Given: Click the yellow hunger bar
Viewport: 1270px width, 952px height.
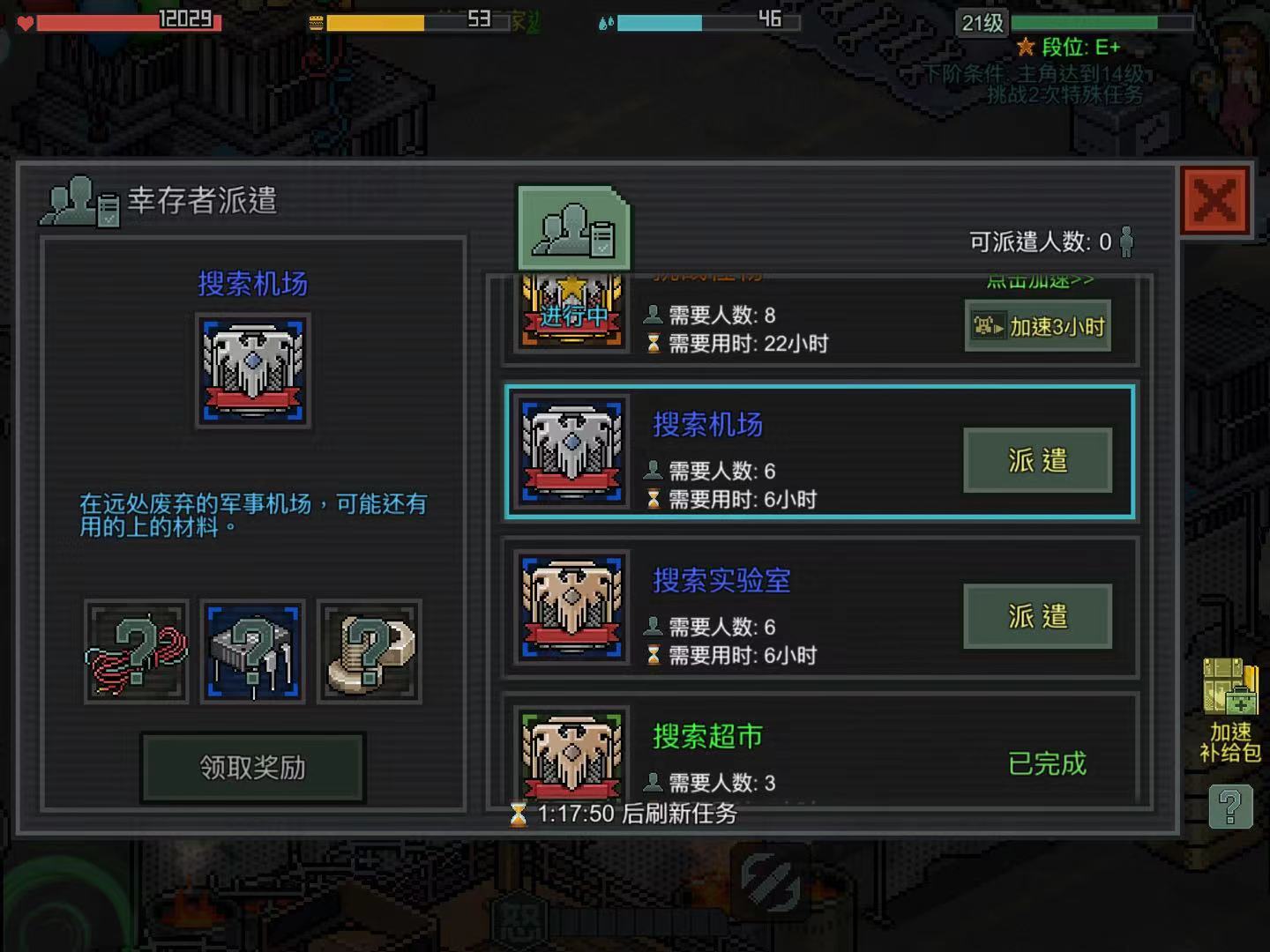Looking at the screenshot, I should point(418,21).
